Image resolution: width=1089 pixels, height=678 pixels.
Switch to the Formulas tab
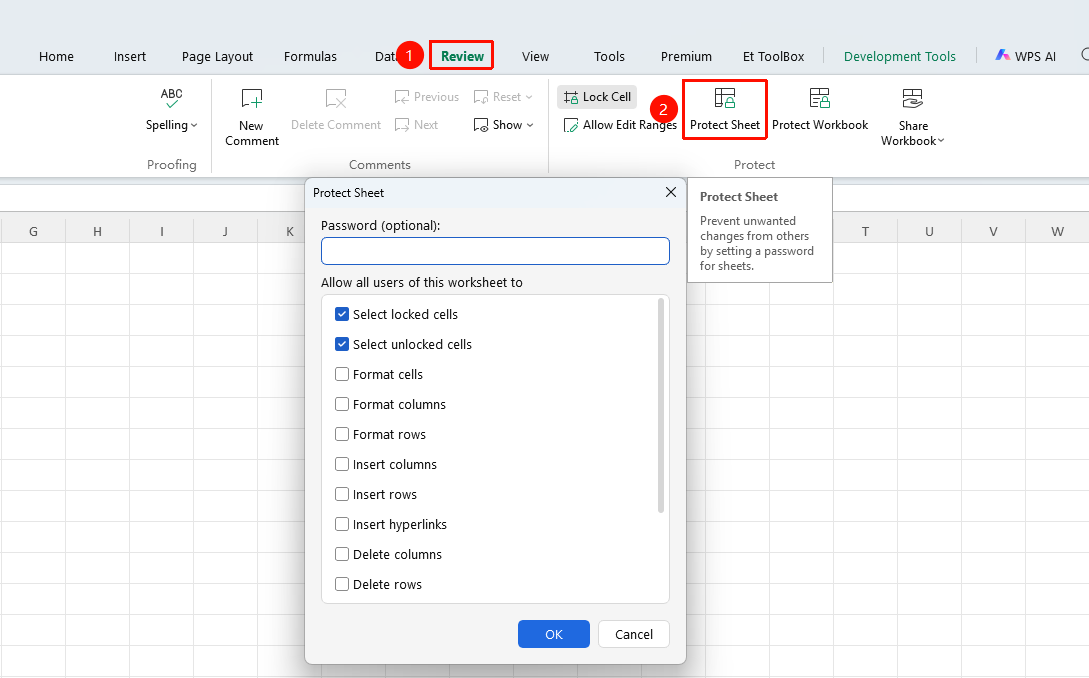[x=310, y=56]
